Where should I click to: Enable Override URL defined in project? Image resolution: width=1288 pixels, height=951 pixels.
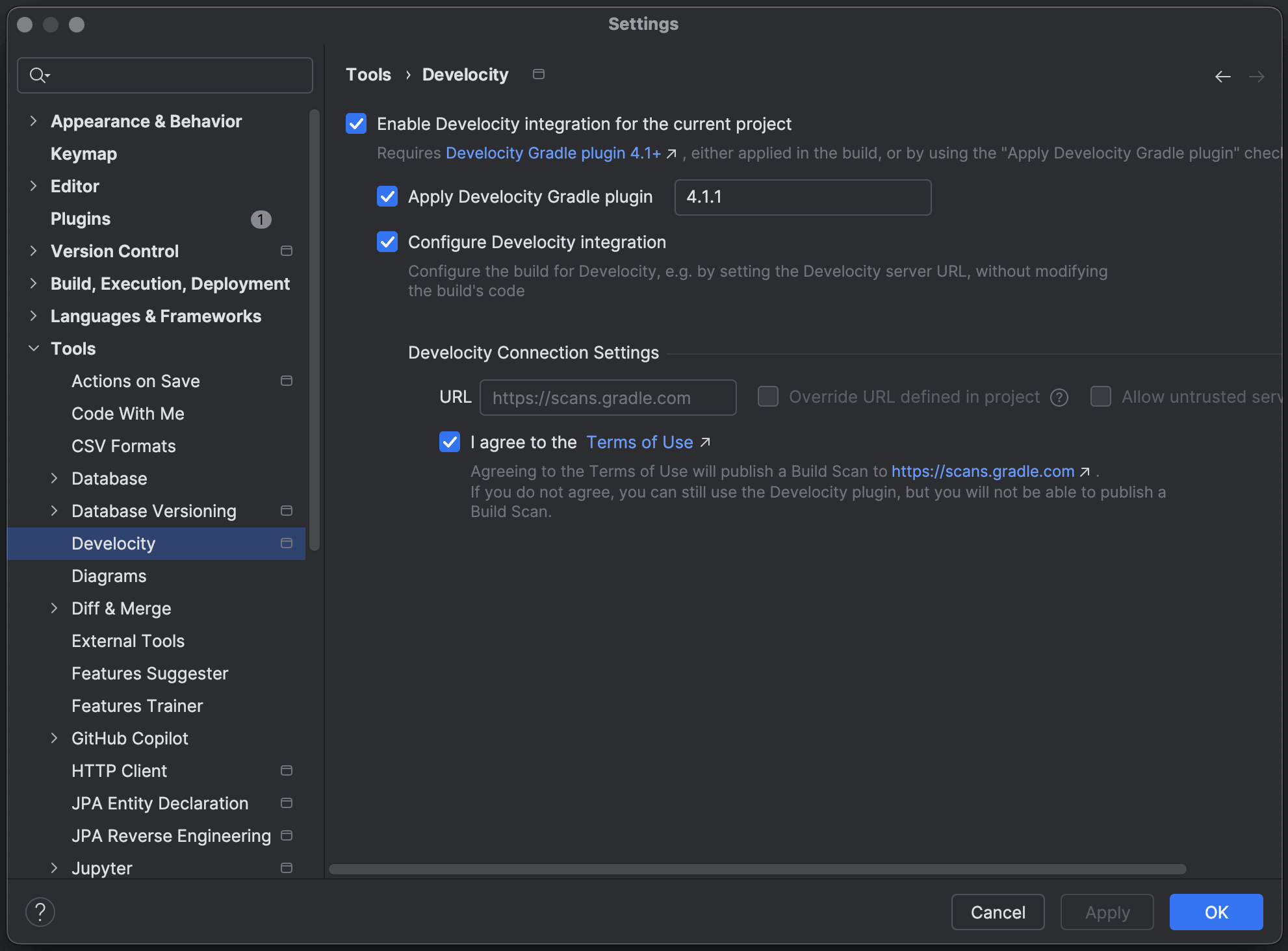coord(767,397)
